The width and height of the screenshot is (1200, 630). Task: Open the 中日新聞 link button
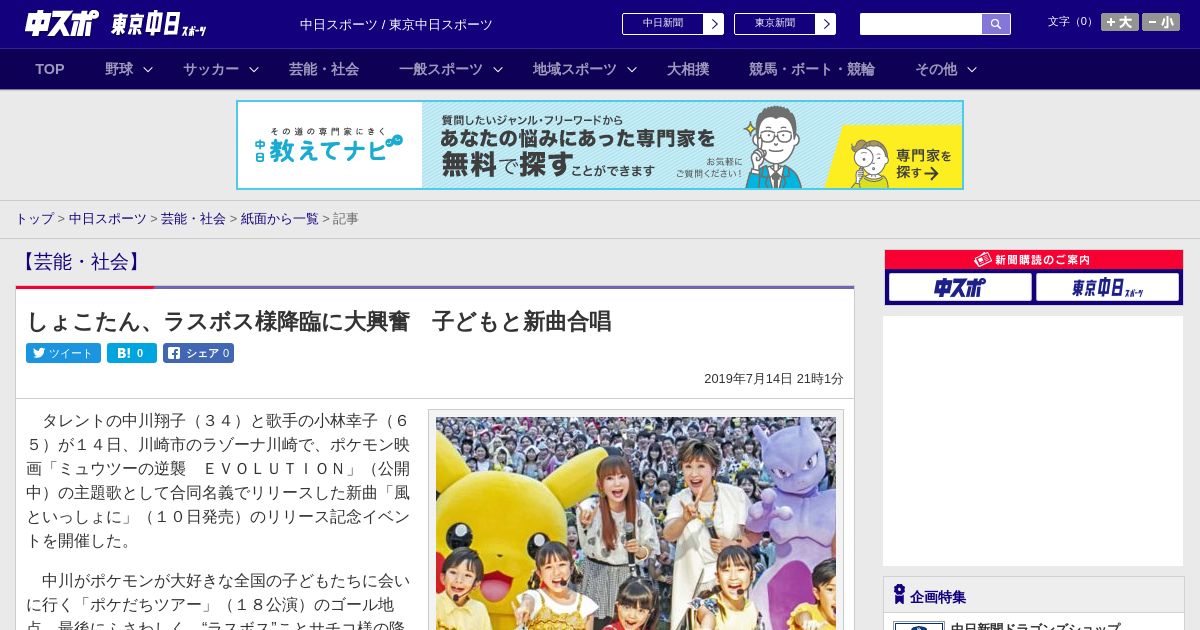663,24
